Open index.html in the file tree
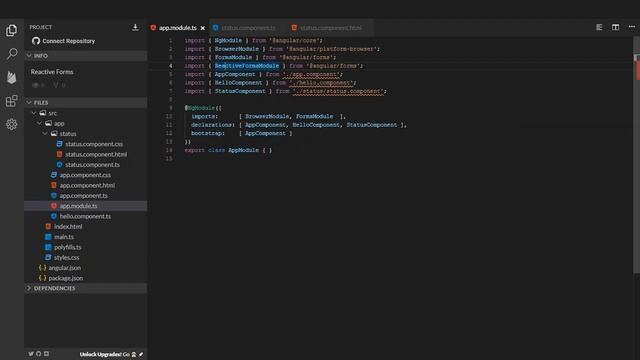 click(68, 227)
